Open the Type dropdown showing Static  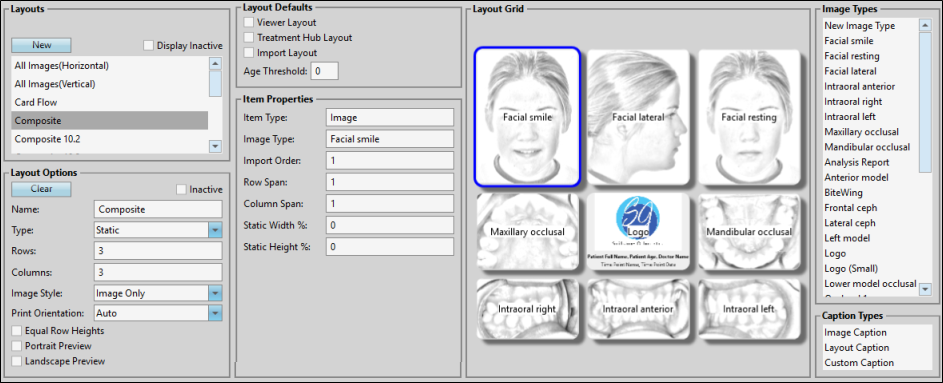click(x=158, y=230)
